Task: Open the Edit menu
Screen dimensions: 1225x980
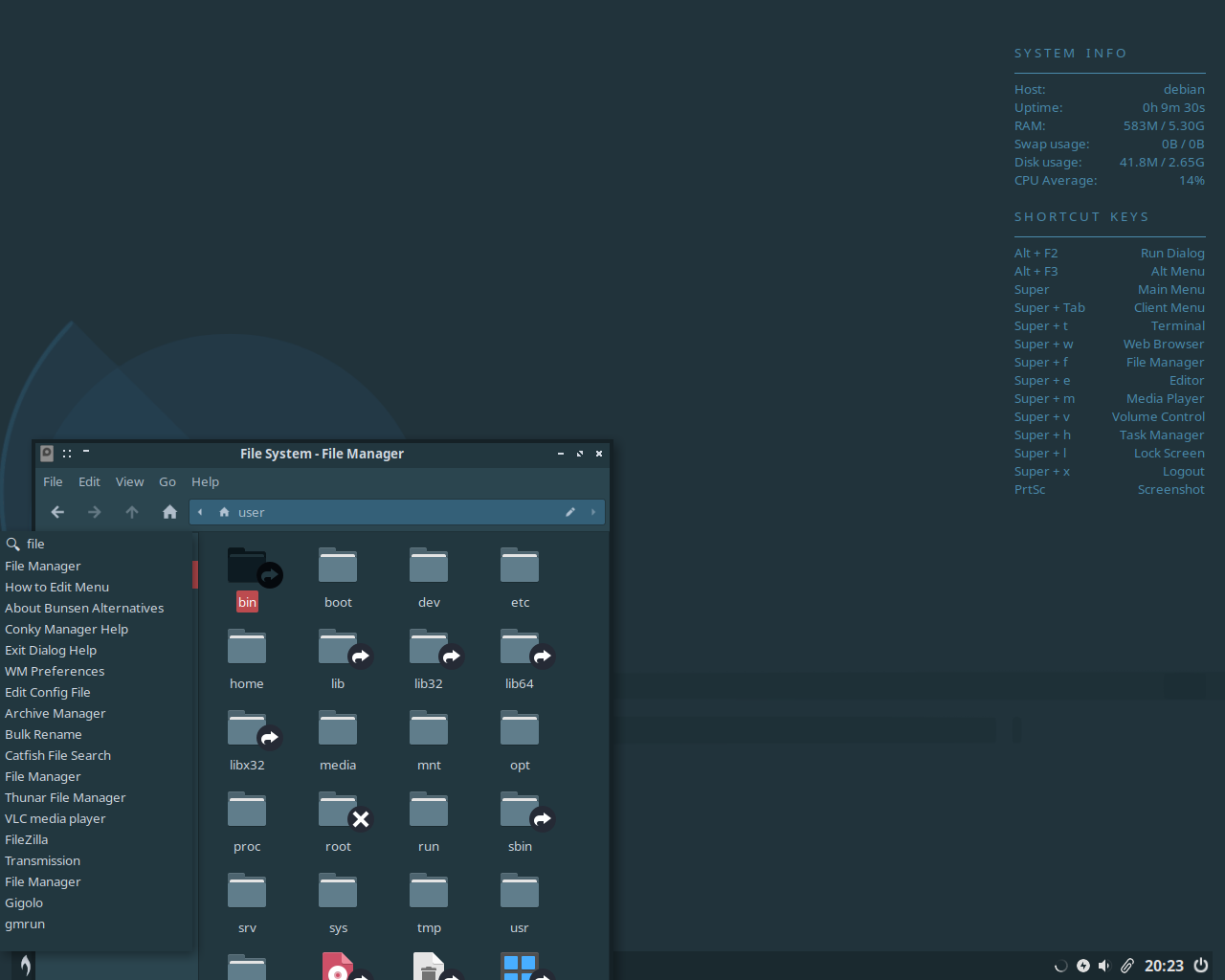Action: [89, 481]
